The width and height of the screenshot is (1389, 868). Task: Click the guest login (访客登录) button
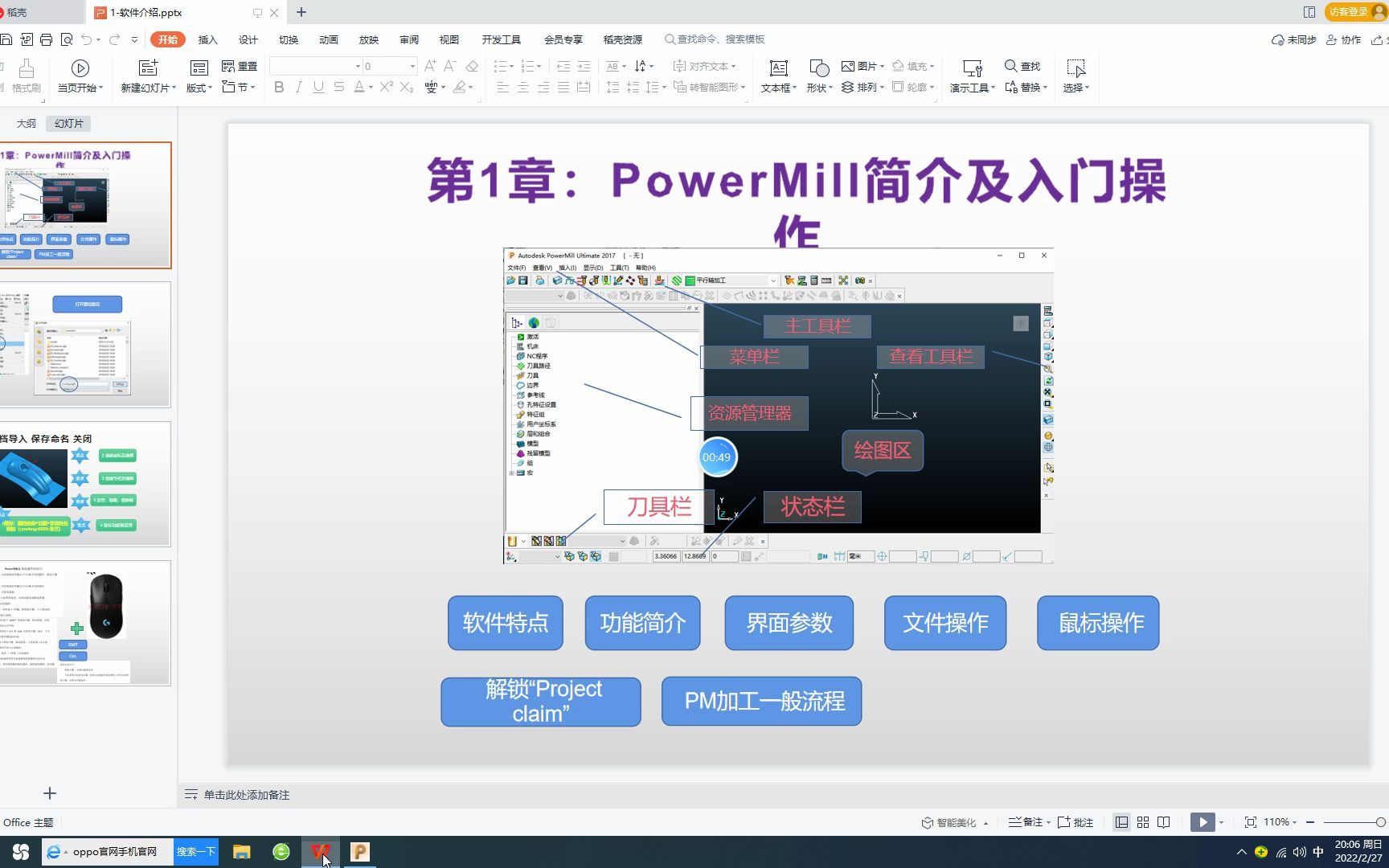pos(1355,12)
